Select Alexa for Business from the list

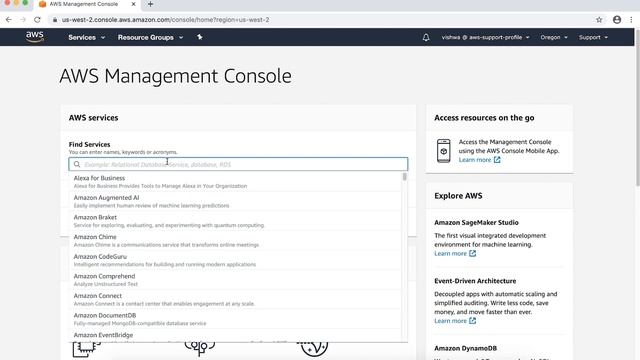235,182
